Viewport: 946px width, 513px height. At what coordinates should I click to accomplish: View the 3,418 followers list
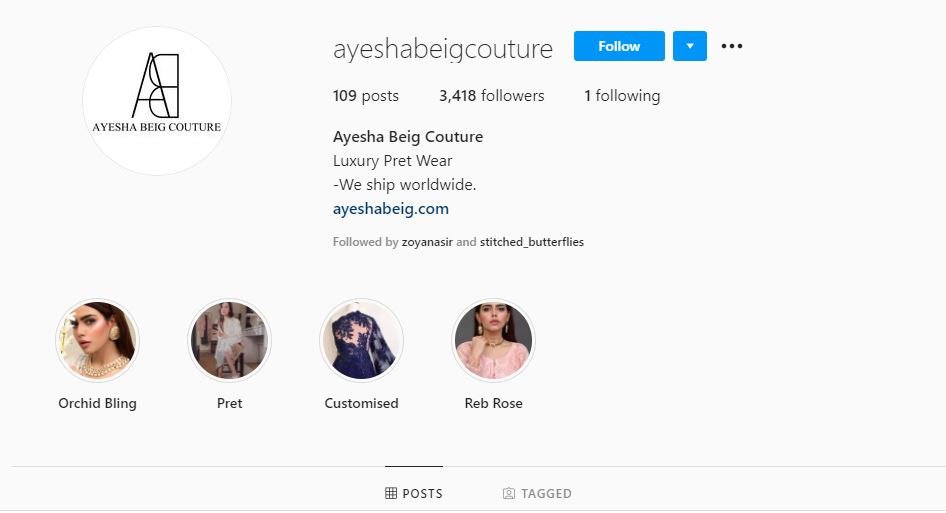coord(491,96)
